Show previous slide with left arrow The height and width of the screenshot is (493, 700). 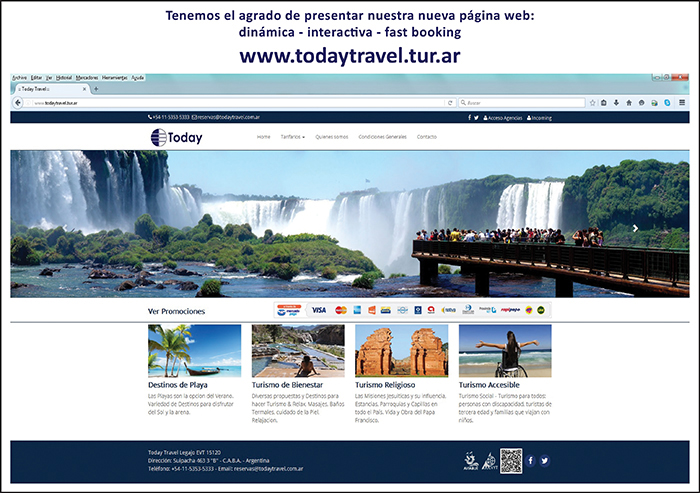pos(65,228)
